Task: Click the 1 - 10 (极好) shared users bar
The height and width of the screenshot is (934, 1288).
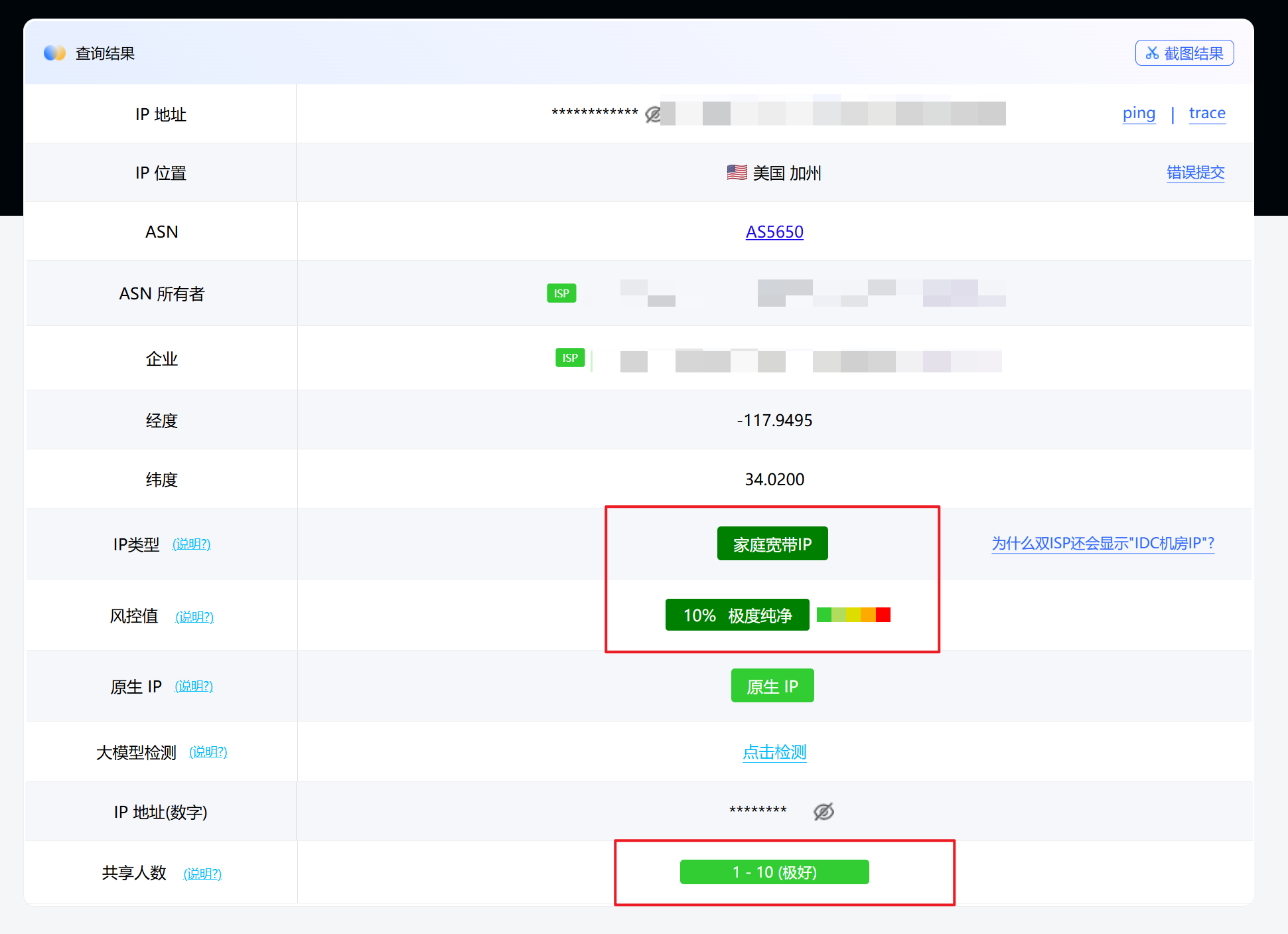Action: point(774,872)
